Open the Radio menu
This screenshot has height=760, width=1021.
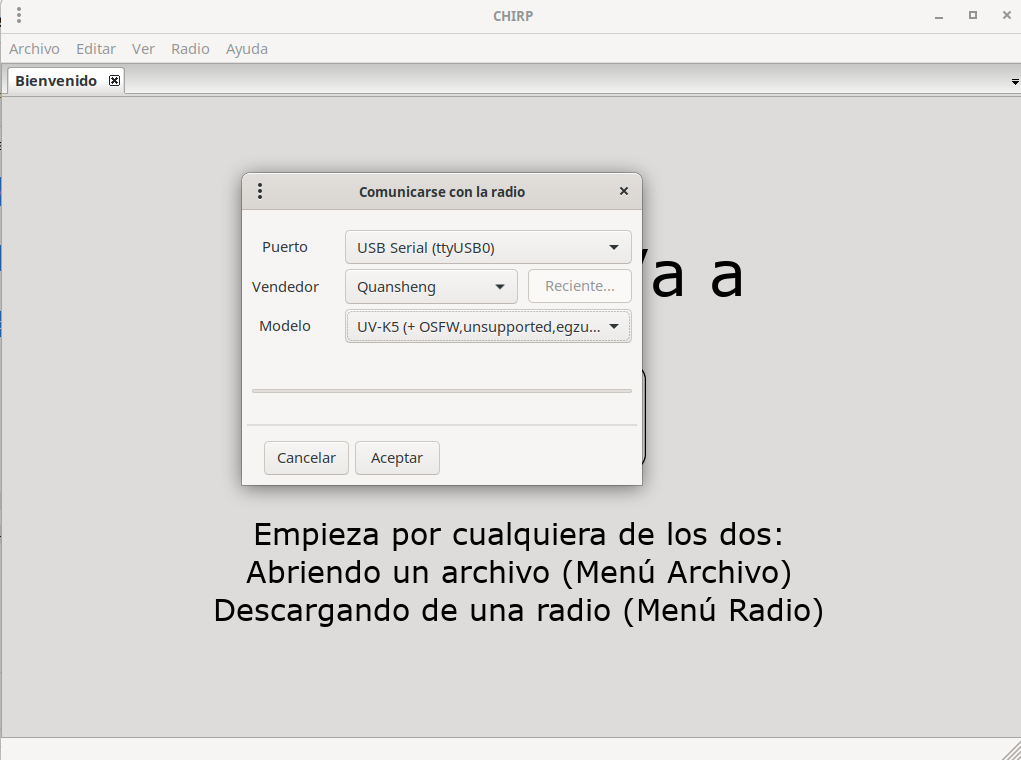pyautogui.click(x=190, y=49)
